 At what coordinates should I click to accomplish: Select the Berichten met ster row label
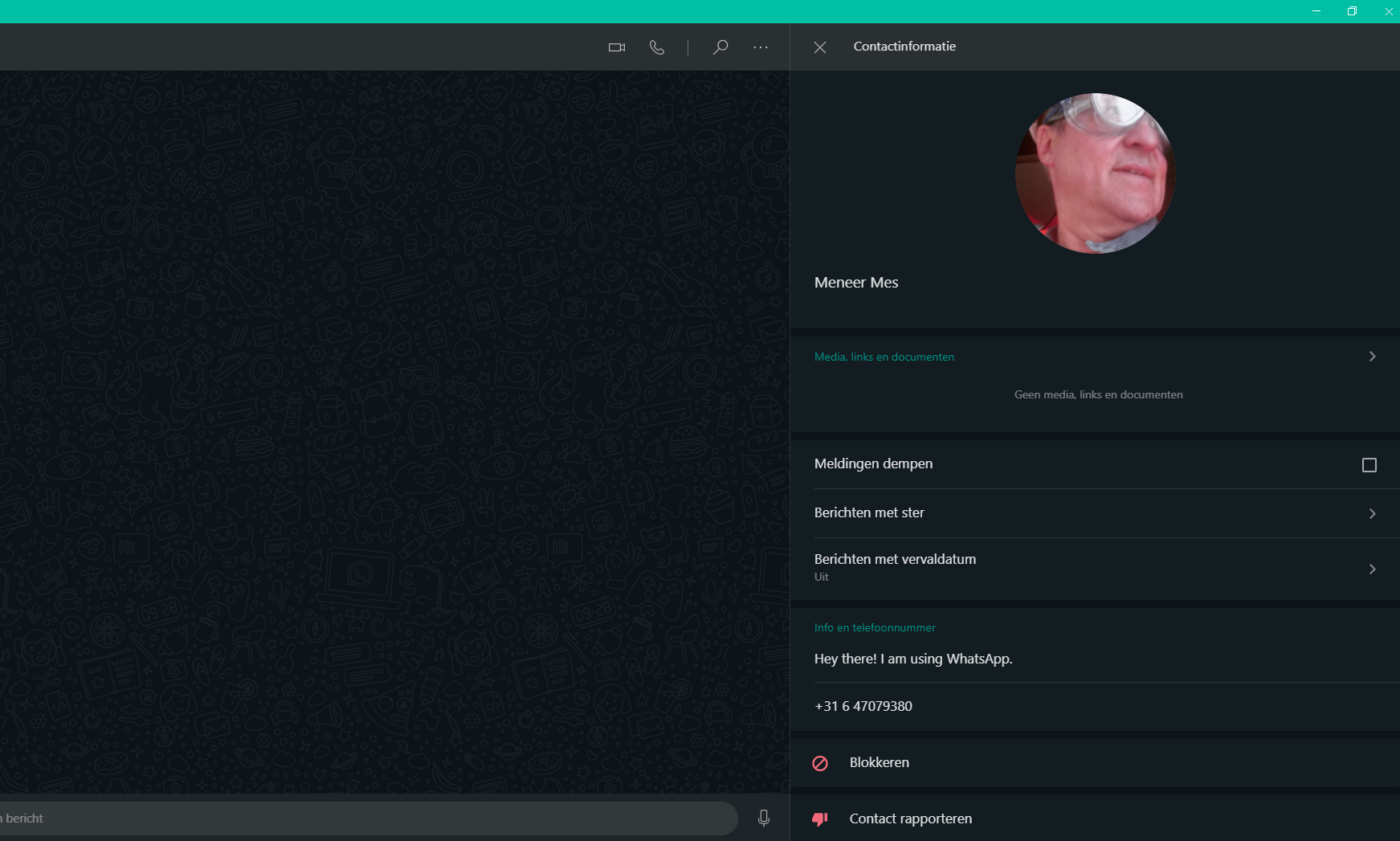[869, 512]
